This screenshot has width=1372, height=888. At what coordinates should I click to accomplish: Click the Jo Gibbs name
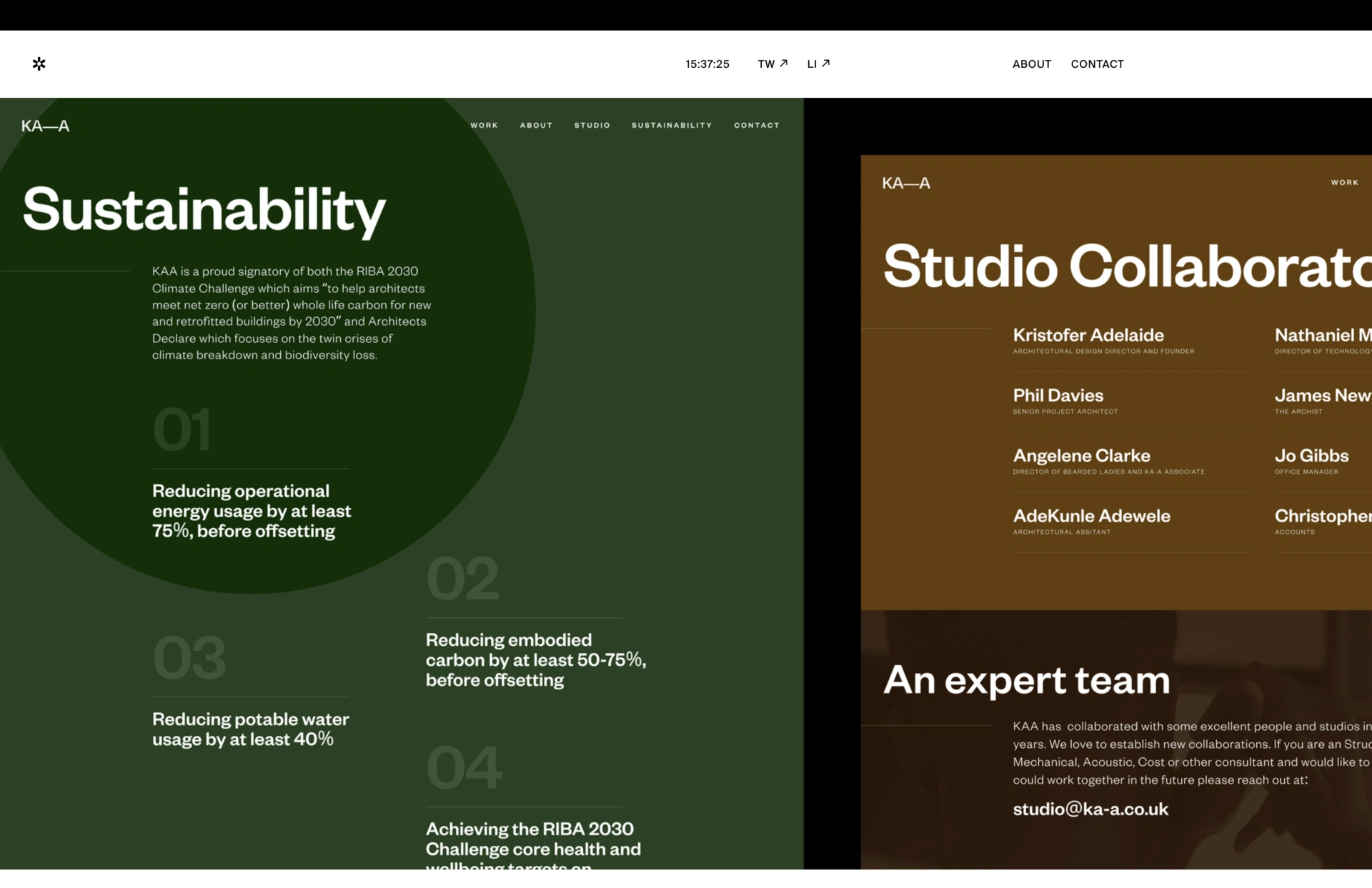coord(1311,456)
